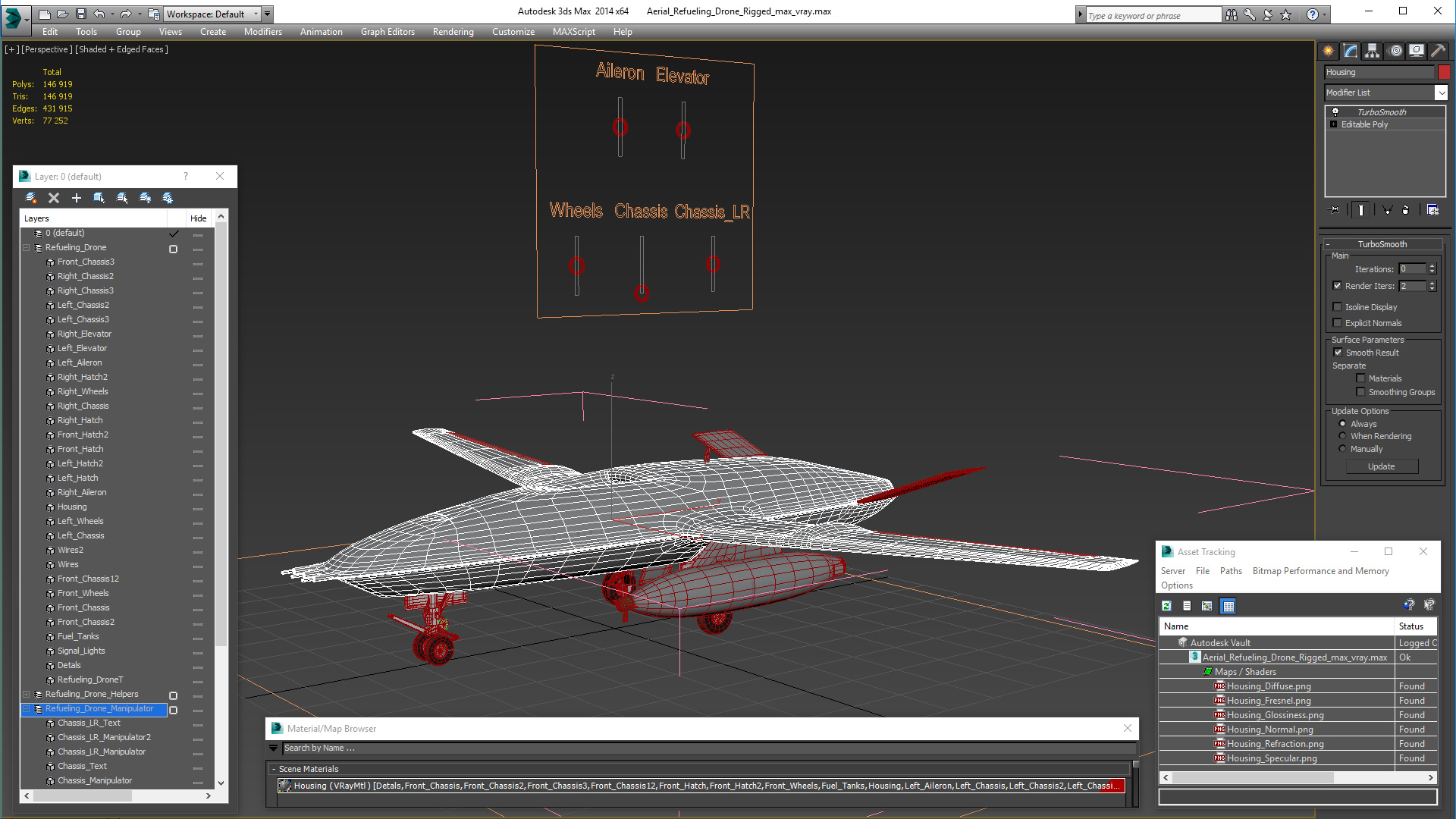
Task: Click Remove Modifier trash icon
Action: click(x=1406, y=210)
